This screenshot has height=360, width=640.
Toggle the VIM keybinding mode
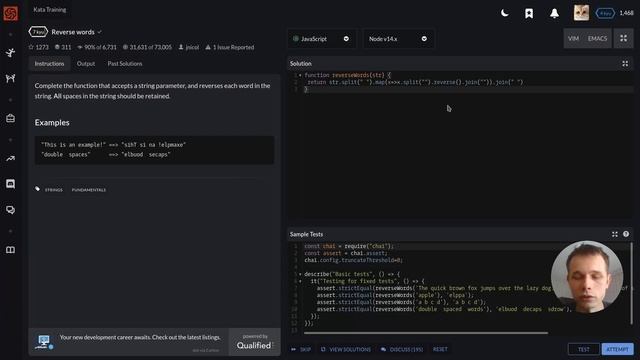573,38
